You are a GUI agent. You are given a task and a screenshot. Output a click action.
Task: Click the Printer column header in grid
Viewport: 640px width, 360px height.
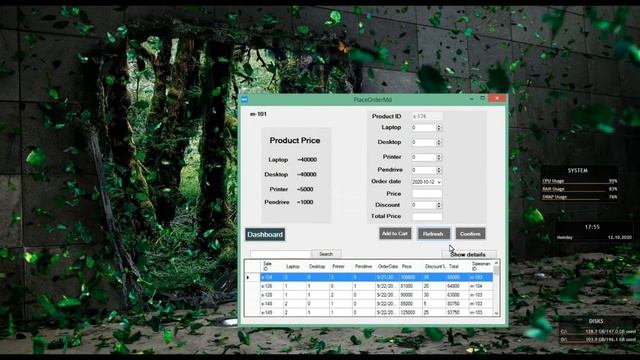click(340, 266)
